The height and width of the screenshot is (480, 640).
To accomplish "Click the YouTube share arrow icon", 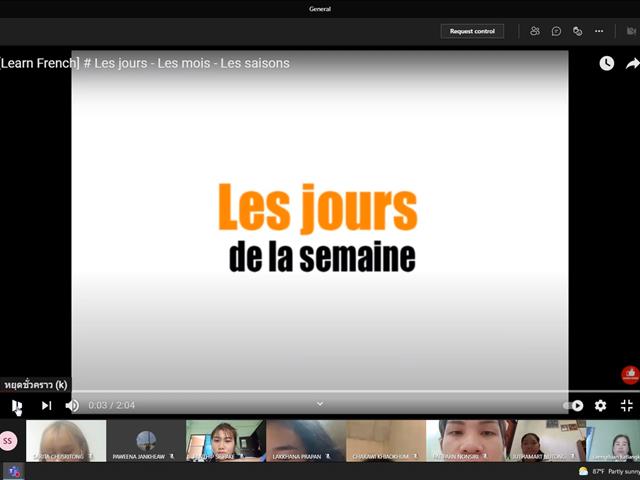I will coord(632,63).
